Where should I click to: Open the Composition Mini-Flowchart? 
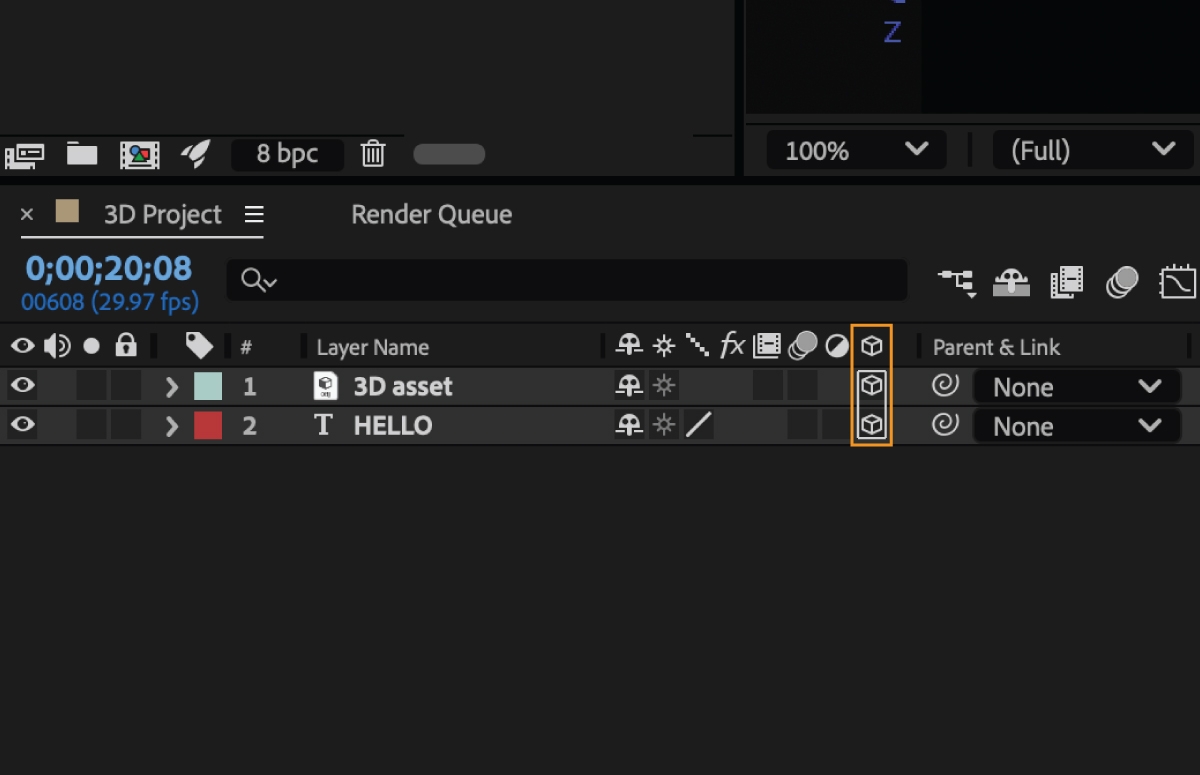(956, 283)
